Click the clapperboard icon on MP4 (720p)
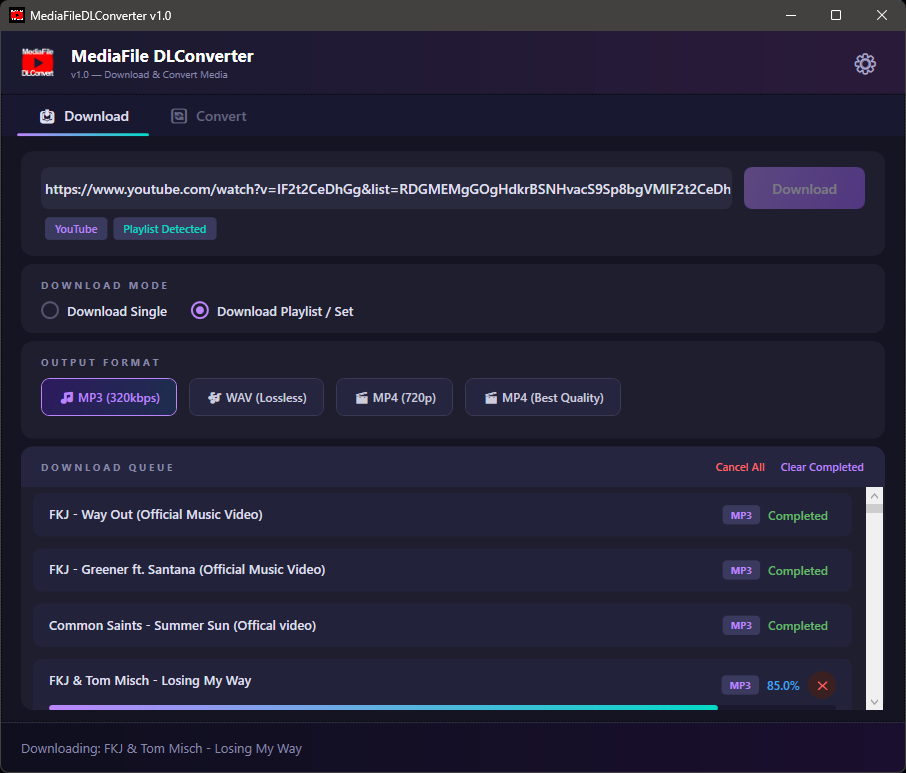 pos(362,397)
